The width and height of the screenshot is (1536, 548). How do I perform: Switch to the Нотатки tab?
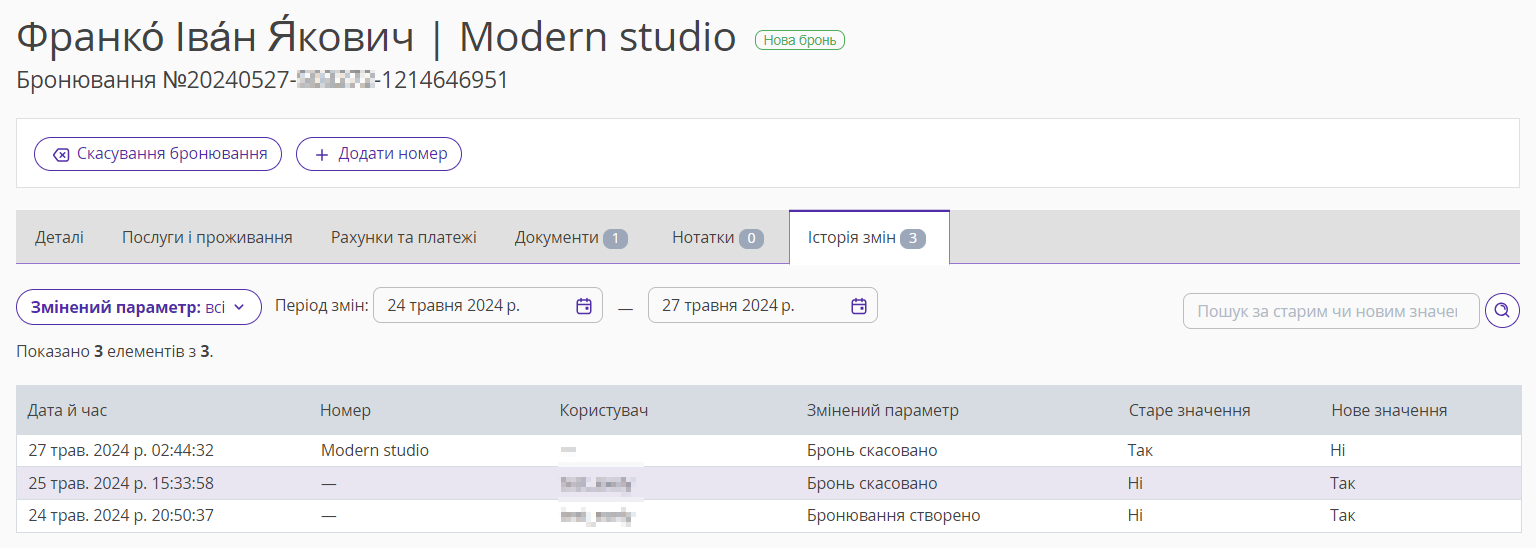click(717, 237)
